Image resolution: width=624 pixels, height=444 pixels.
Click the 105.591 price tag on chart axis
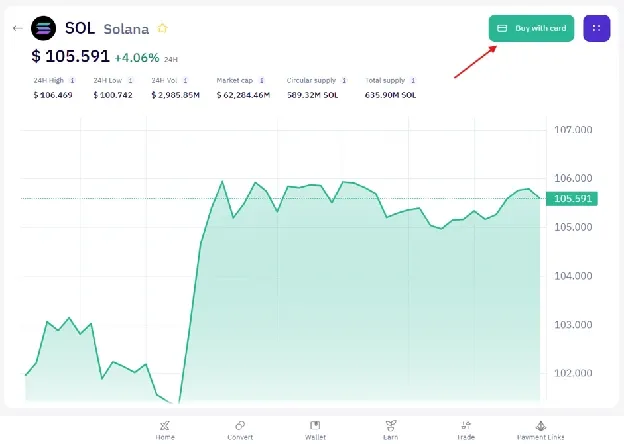[x=572, y=199]
